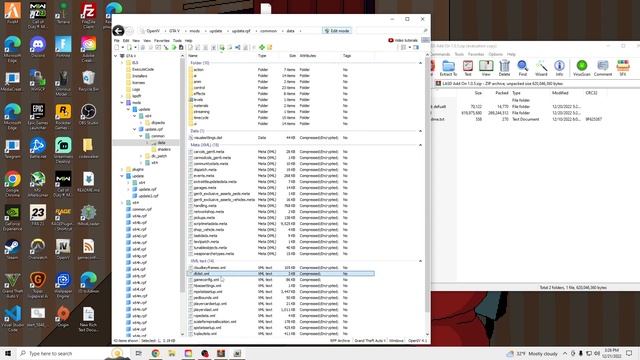Screen dimensions: 640x360
Task: Select the 'handling.meta' file row
Action: 281,206
